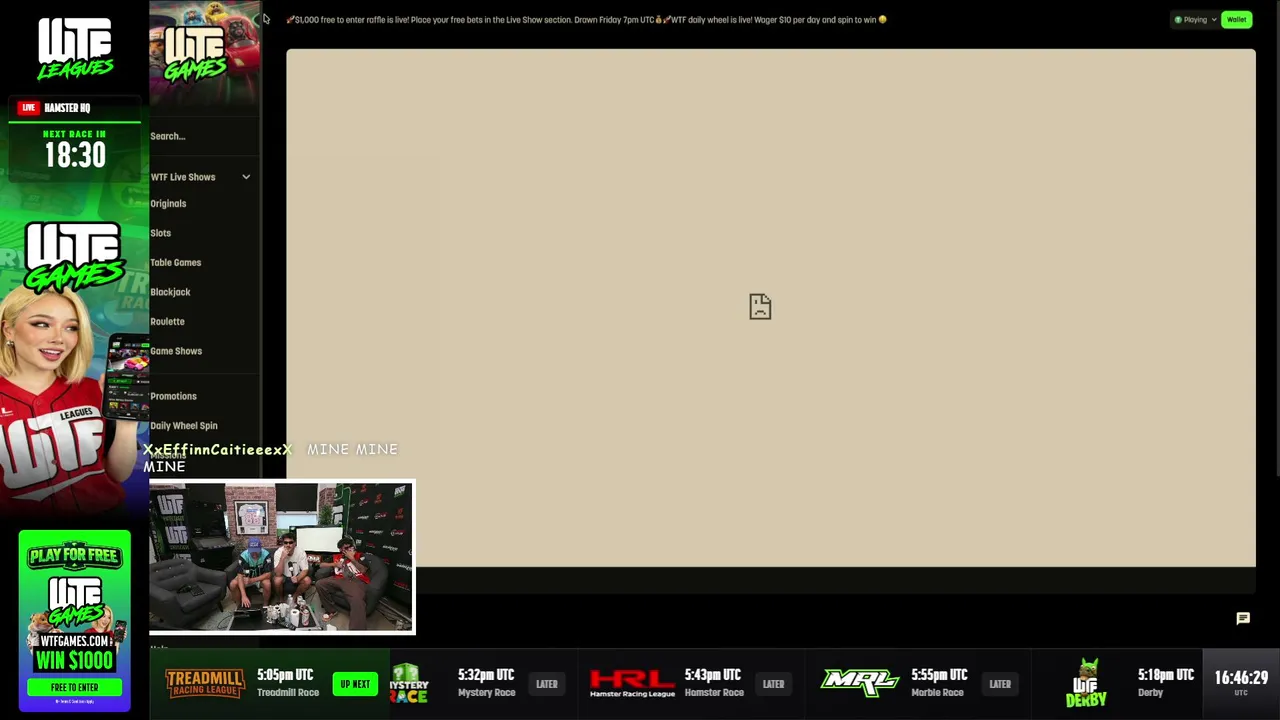This screenshot has height=720, width=1280.
Task: Click the 5:32pm UTC Mystery Race time
Action: click(486, 675)
